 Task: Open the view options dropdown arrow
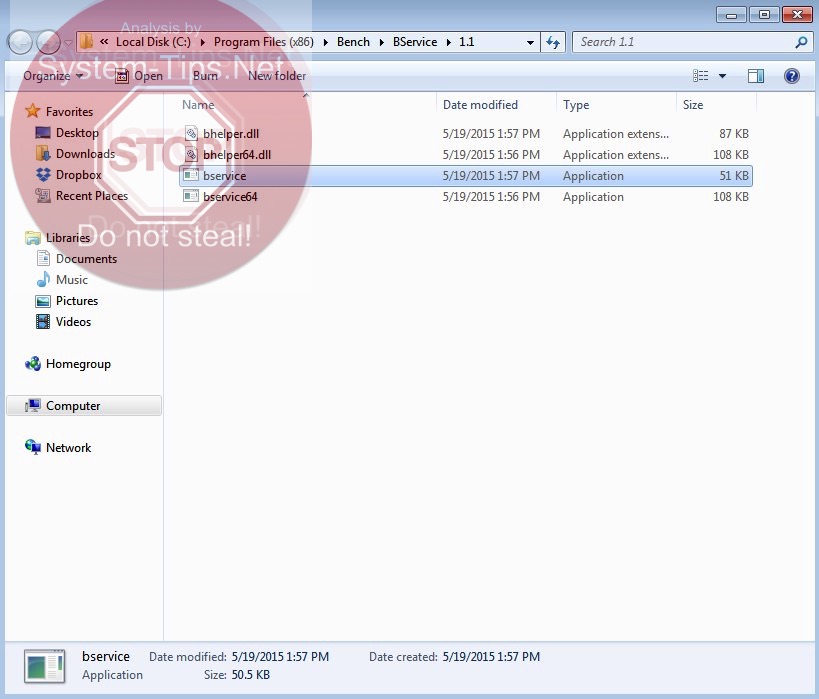coord(722,76)
